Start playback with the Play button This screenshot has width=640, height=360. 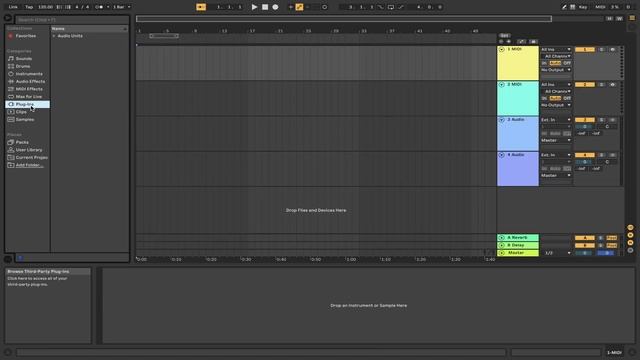click(x=254, y=7)
